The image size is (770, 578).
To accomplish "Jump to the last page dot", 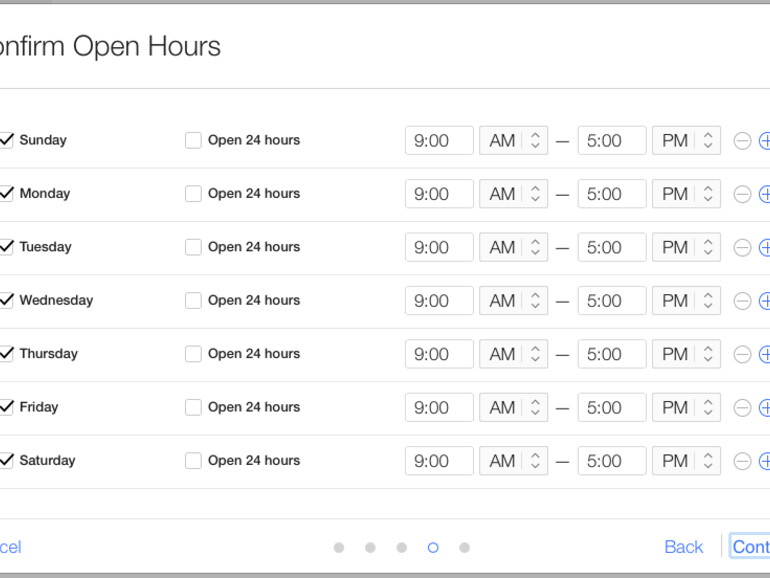I will coord(464,547).
